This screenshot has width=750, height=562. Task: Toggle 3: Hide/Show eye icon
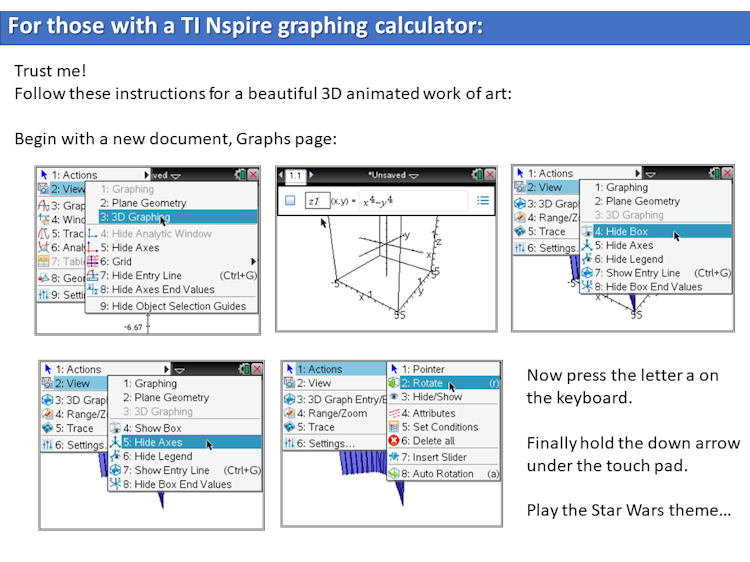pos(394,397)
